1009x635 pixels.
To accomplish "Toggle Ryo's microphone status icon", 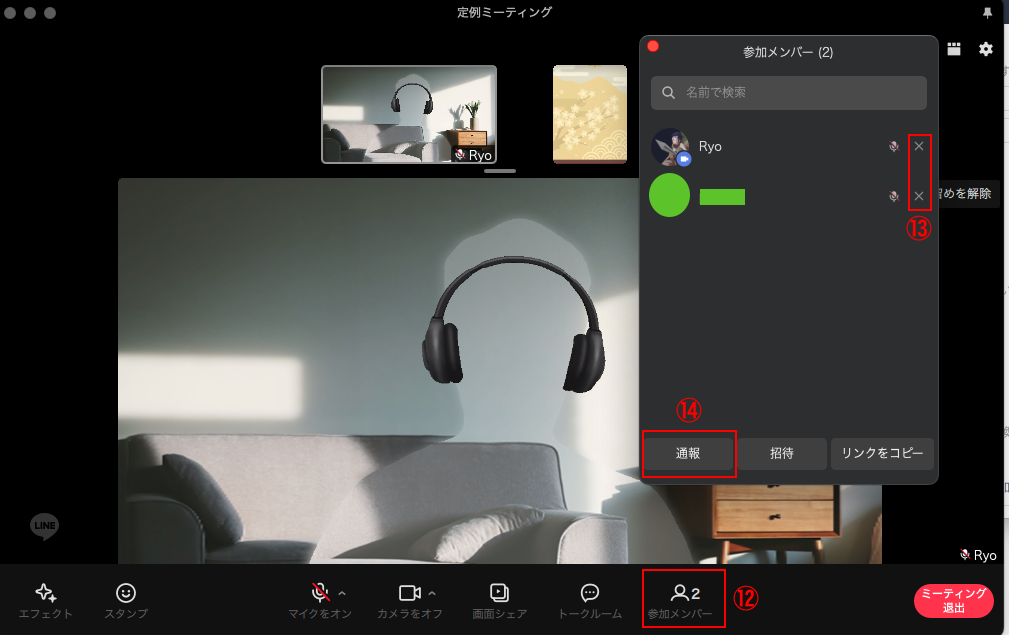I will coord(893,146).
